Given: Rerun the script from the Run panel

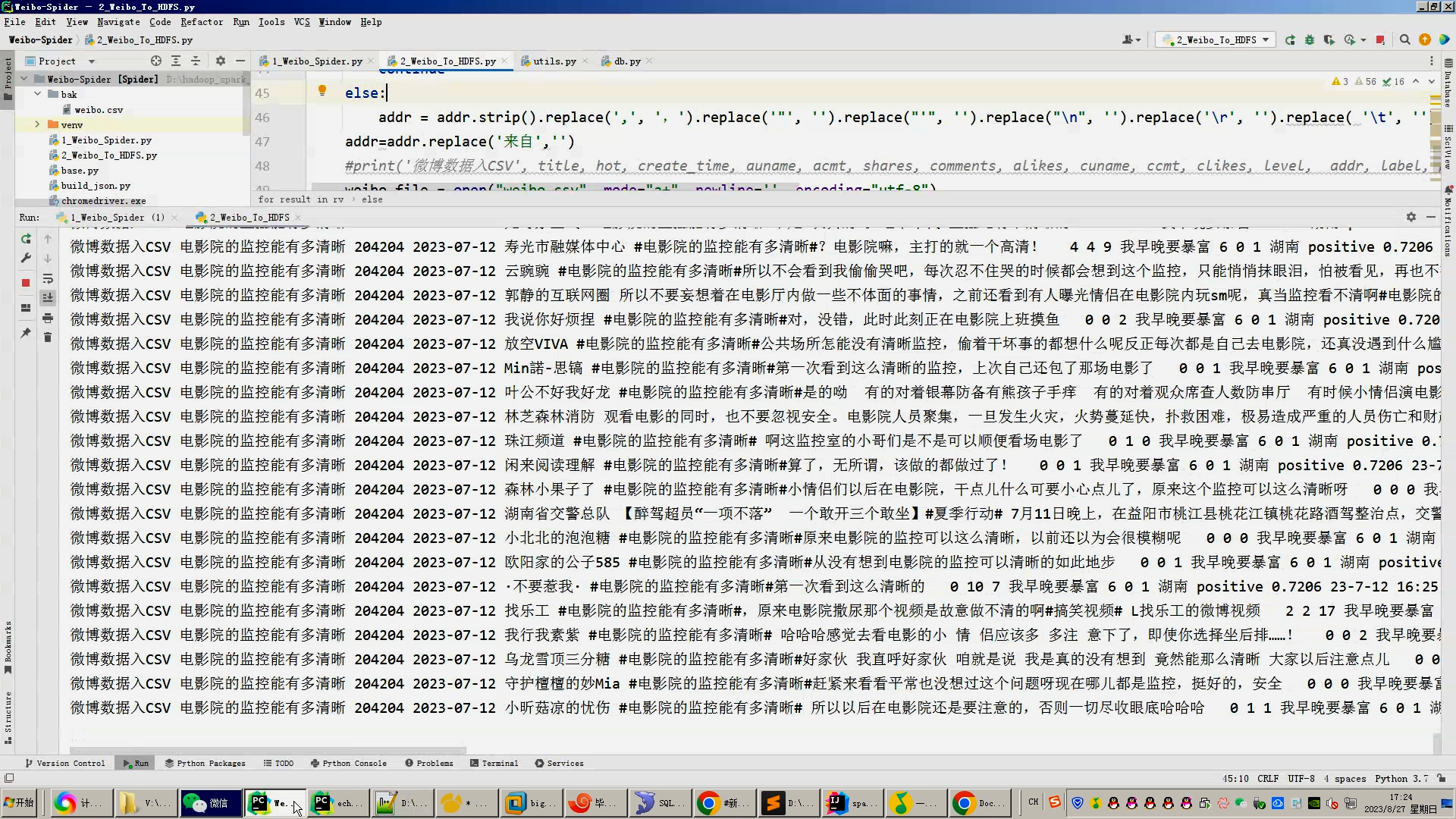Looking at the screenshot, I should [x=26, y=239].
